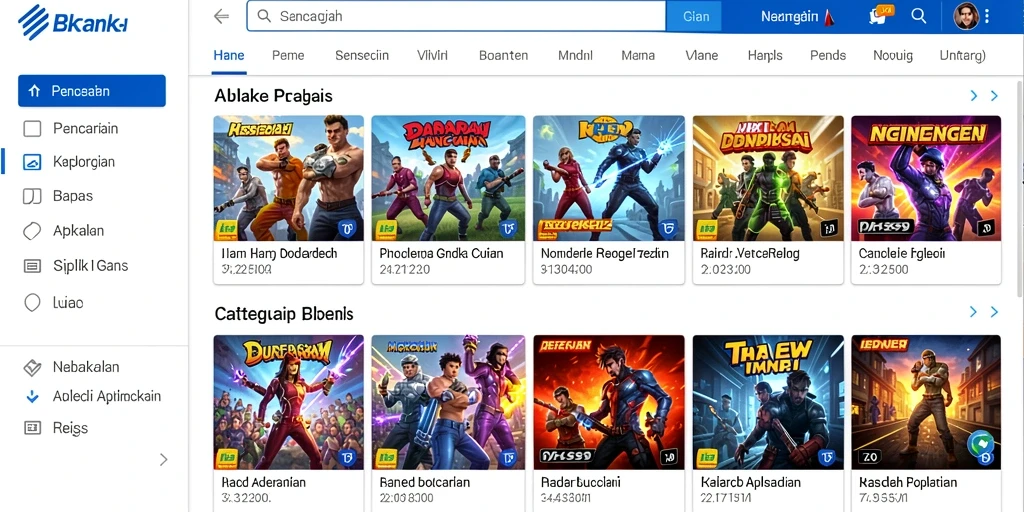Focus the Sencagjah search input field
This screenshot has height=512, width=1024.
(x=456, y=16)
